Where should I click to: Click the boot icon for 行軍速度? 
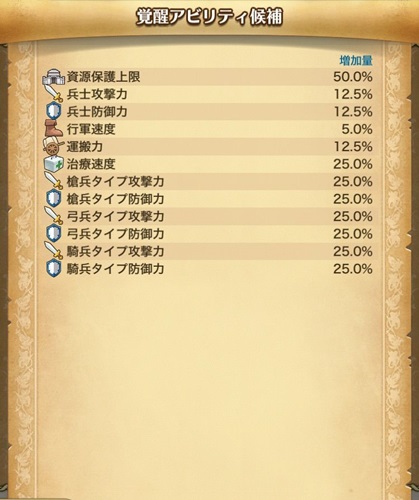(x=53, y=129)
